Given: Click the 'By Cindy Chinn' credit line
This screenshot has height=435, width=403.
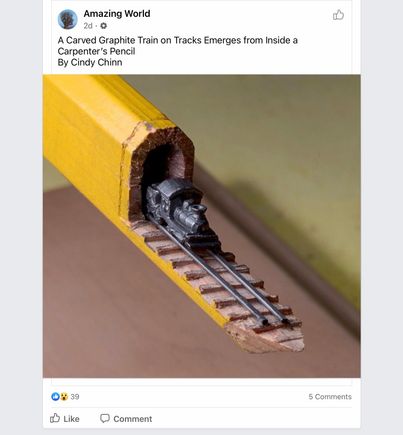Looking at the screenshot, I should click(x=90, y=62).
